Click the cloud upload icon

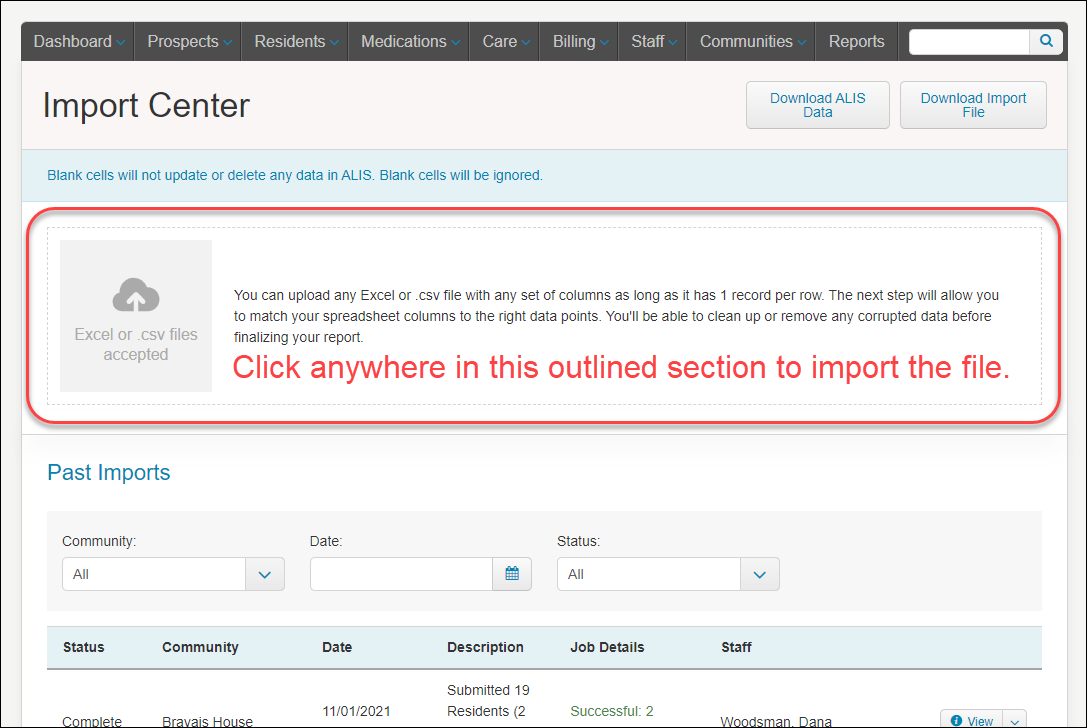(x=136, y=295)
